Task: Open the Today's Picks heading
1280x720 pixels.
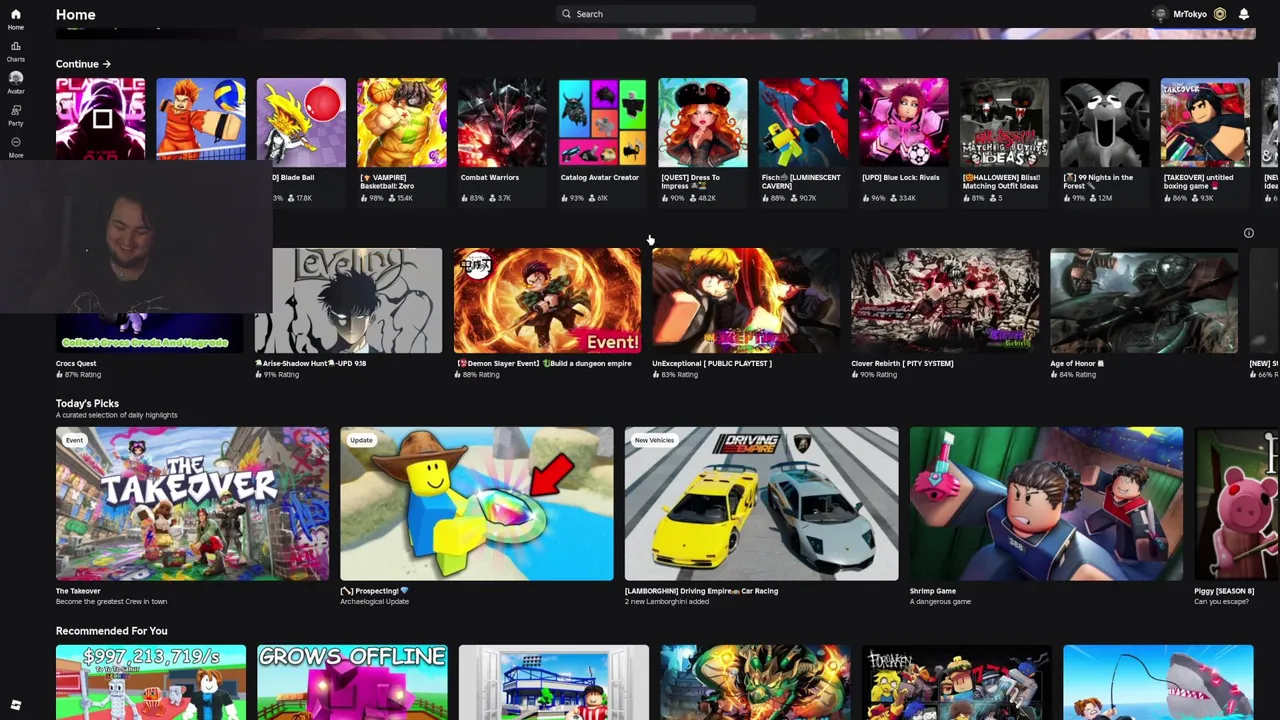Action: 87,403
